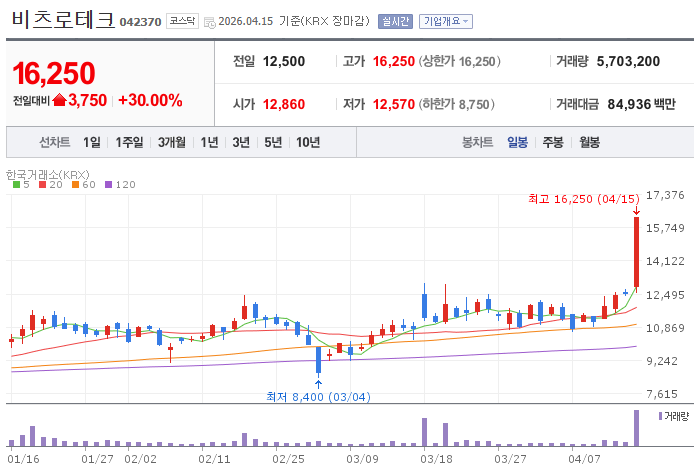Click green 5-day moving average swatch
Viewport: 694px width, 472px height.
coord(16,185)
